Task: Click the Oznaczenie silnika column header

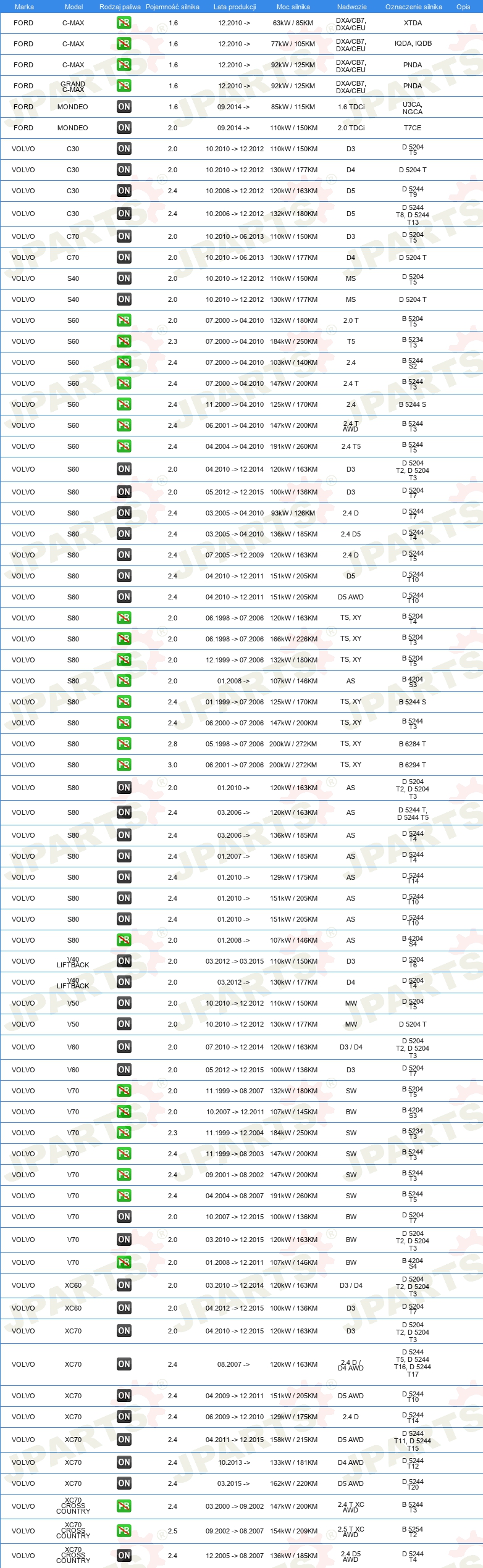Action: tap(414, 7)
